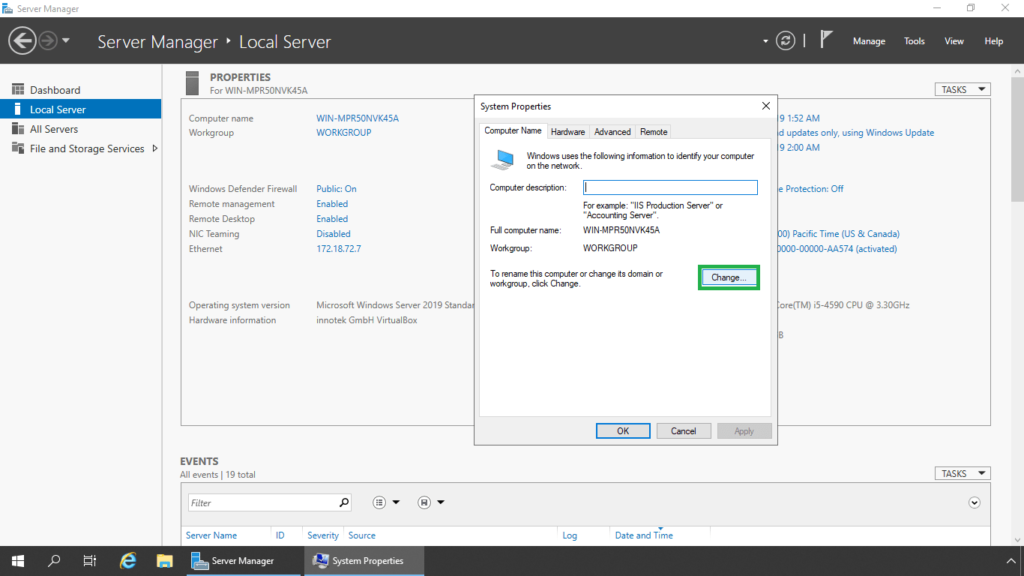Screen dimensions: 1024x576
Task: Open Task View on the taskbar
Action: tap(89, 561)
